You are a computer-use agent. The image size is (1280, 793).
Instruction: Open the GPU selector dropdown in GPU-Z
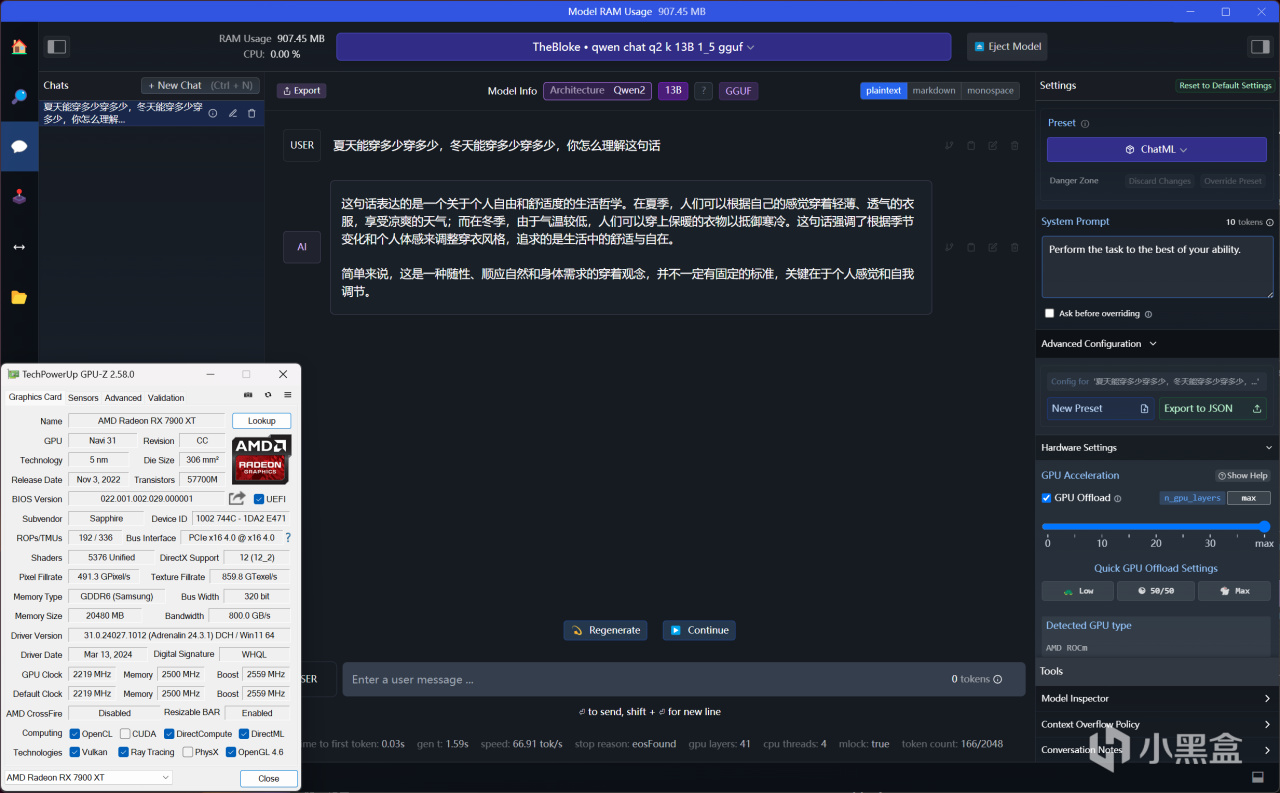click(88, 778)
